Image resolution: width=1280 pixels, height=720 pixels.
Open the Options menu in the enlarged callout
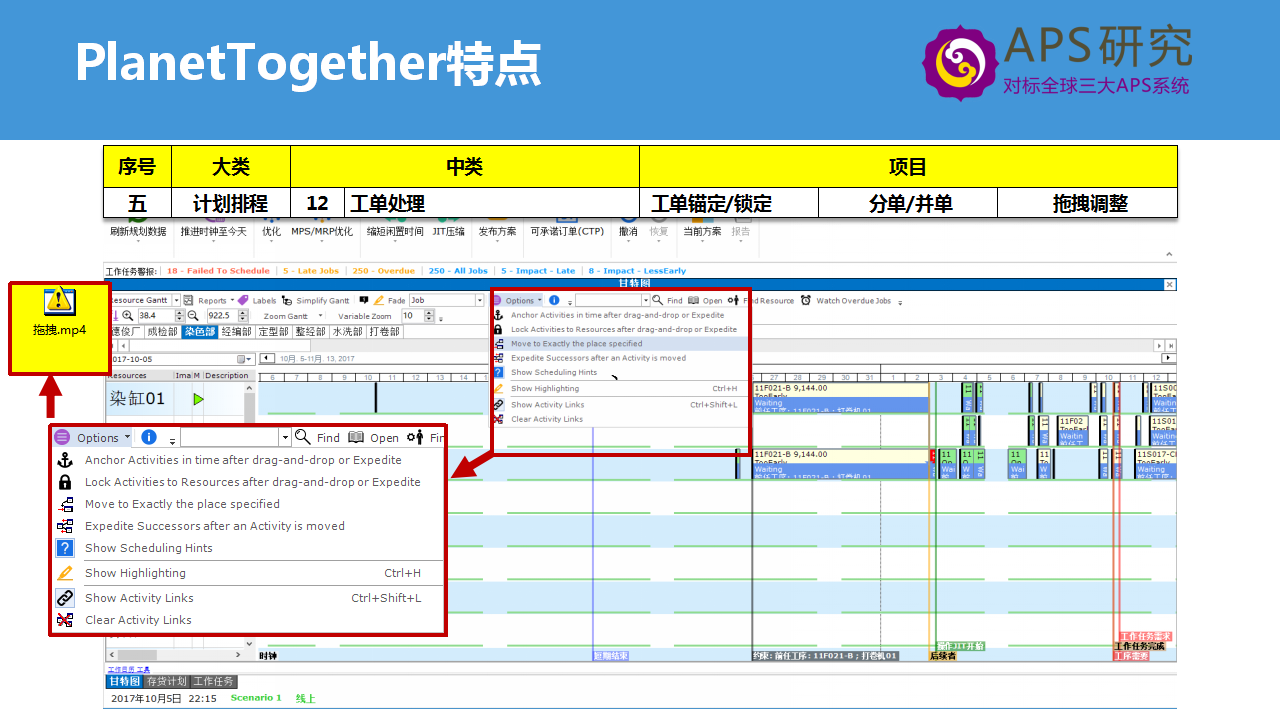pos(92,437)
